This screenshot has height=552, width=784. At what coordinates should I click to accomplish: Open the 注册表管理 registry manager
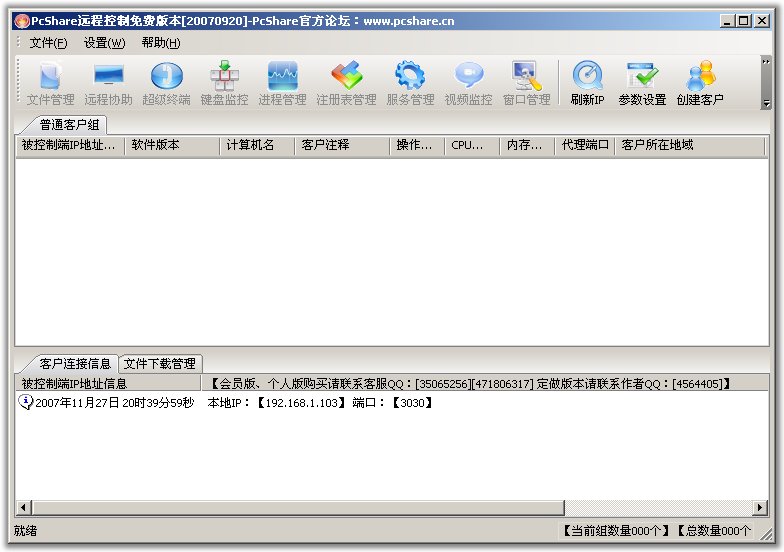[346, 83]
